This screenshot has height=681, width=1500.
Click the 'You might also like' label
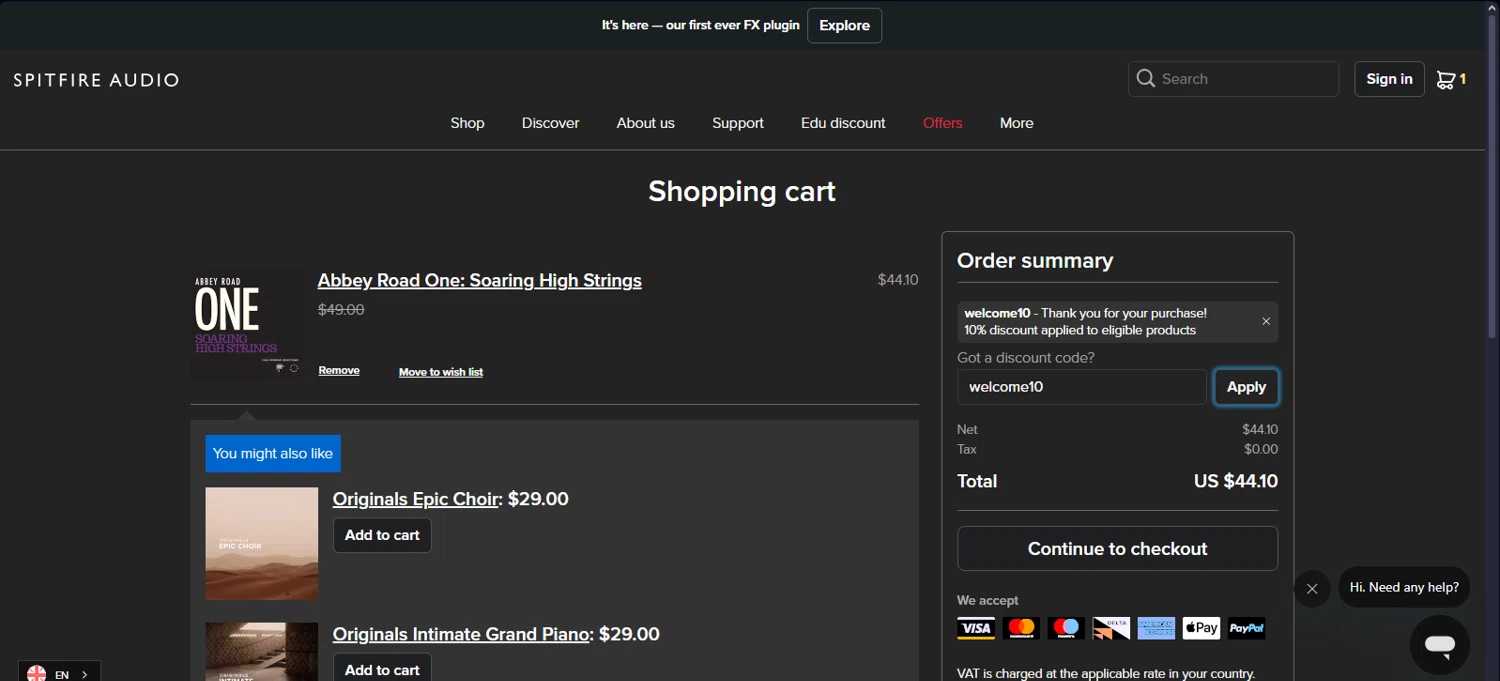point(273,453)
